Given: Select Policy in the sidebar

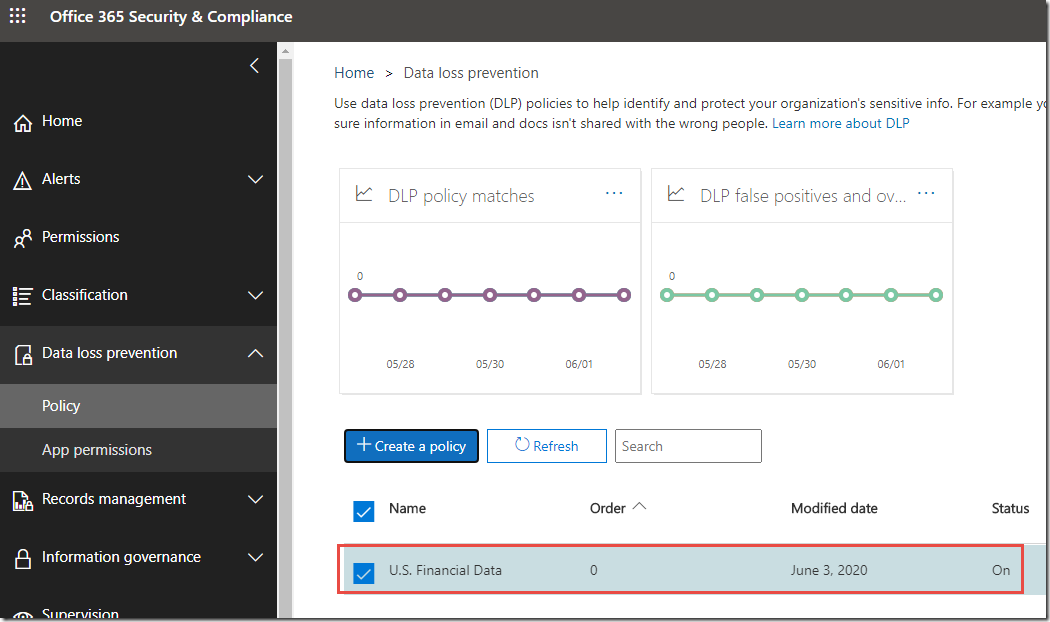Looking at the screenshot, I should click(x=61, y=406).
